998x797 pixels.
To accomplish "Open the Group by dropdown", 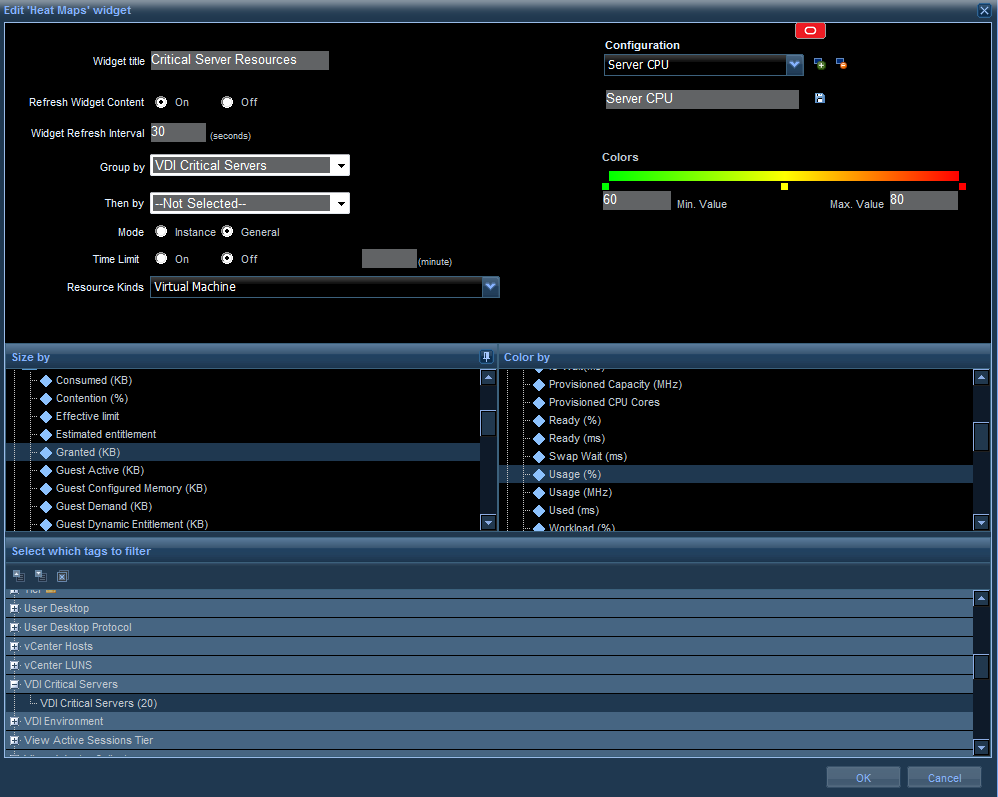I will pyautogui.click(x=340, y=166).
